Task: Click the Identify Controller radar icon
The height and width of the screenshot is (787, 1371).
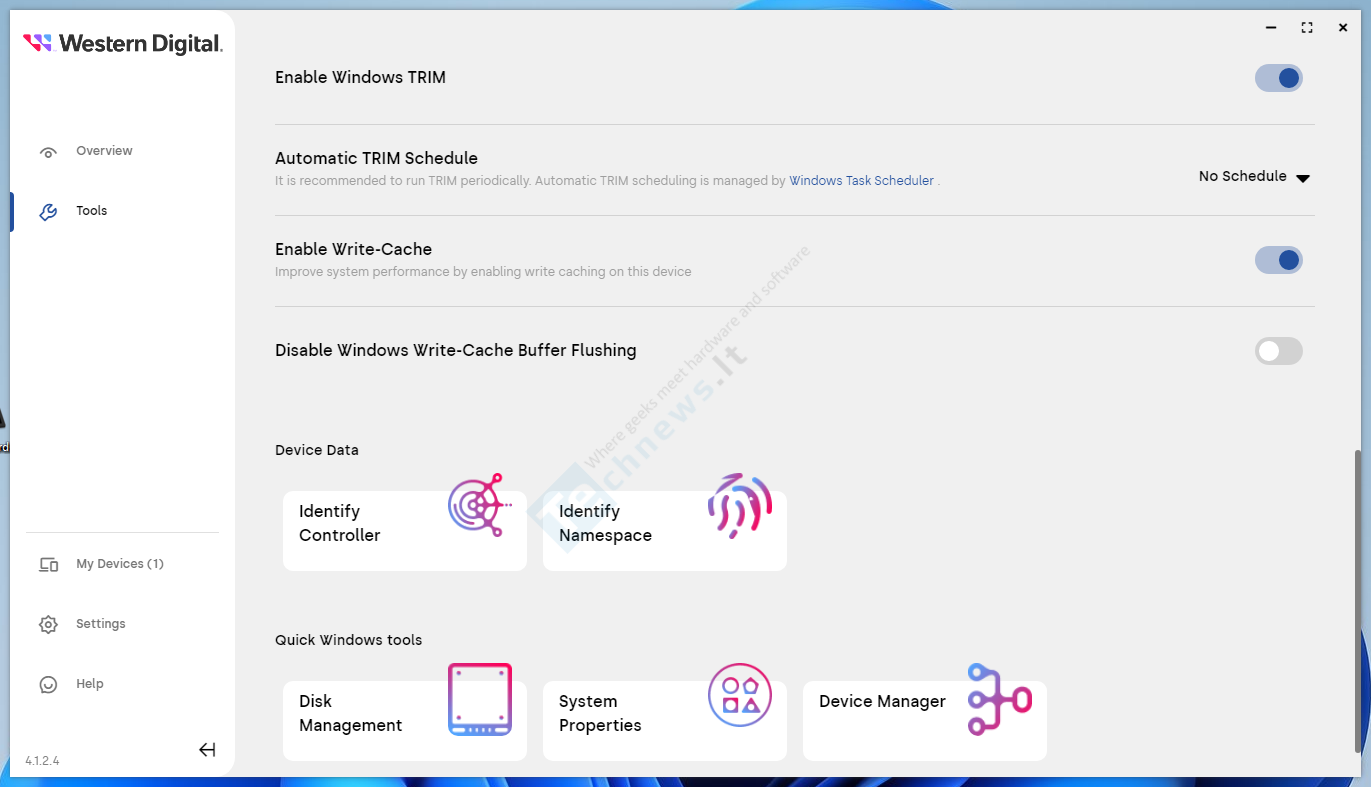Action: pos(480,505)
